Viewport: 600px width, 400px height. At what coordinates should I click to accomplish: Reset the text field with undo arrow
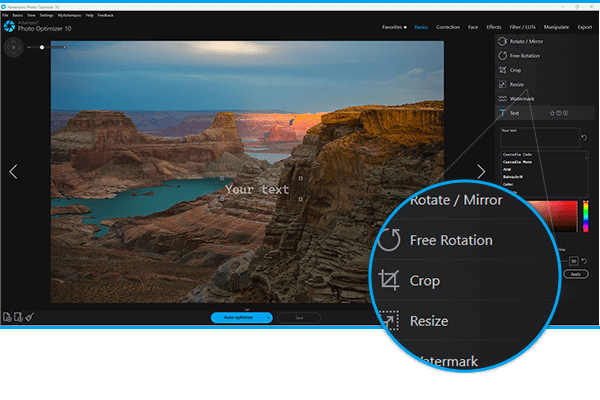tap(584, 137)
